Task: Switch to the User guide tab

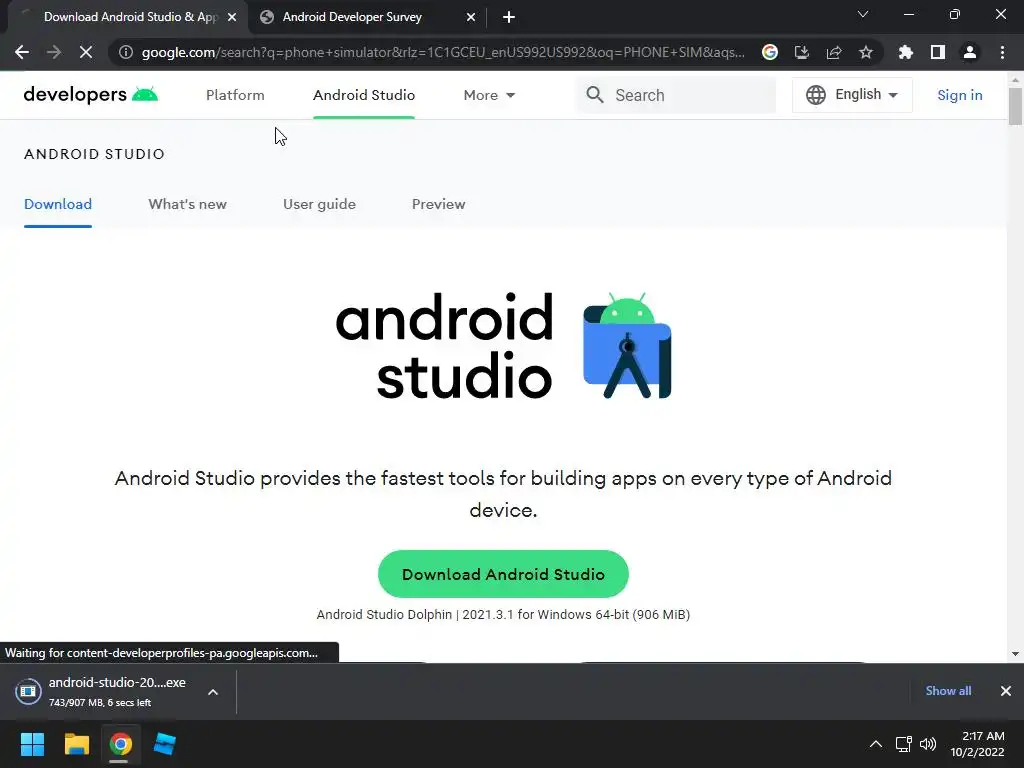Action: coord(319,204)
